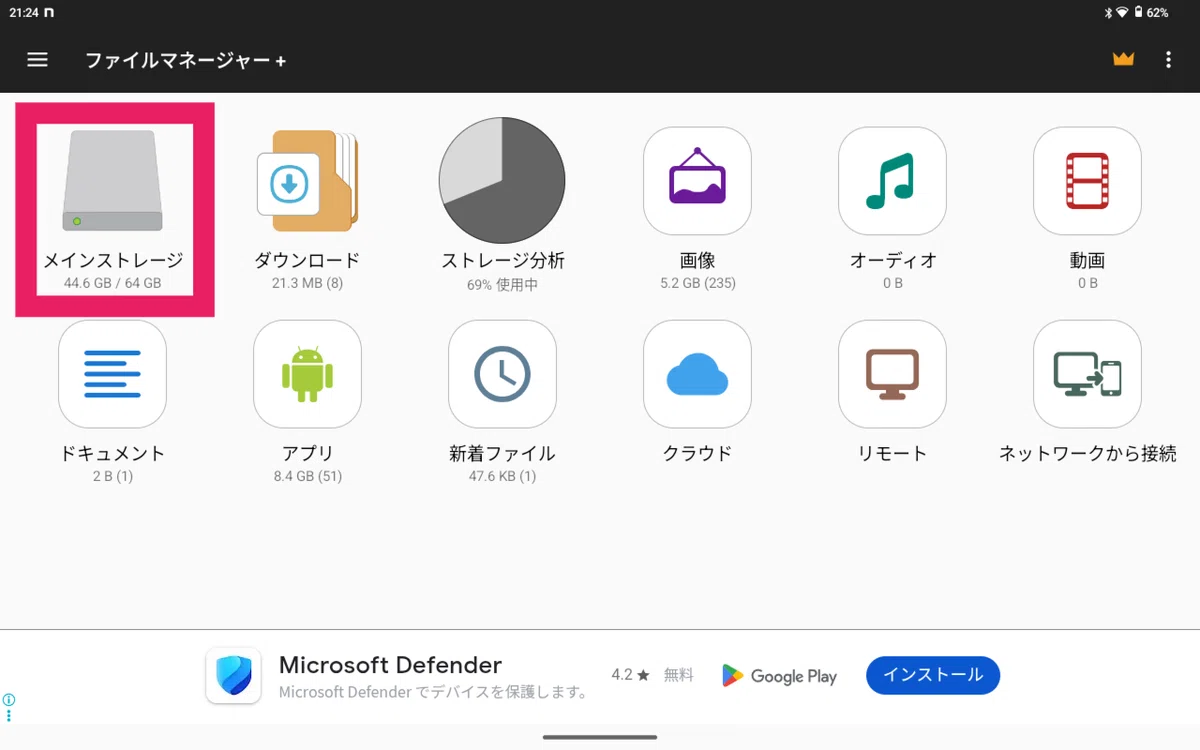Open the アプリ Android robot icon

307,374
